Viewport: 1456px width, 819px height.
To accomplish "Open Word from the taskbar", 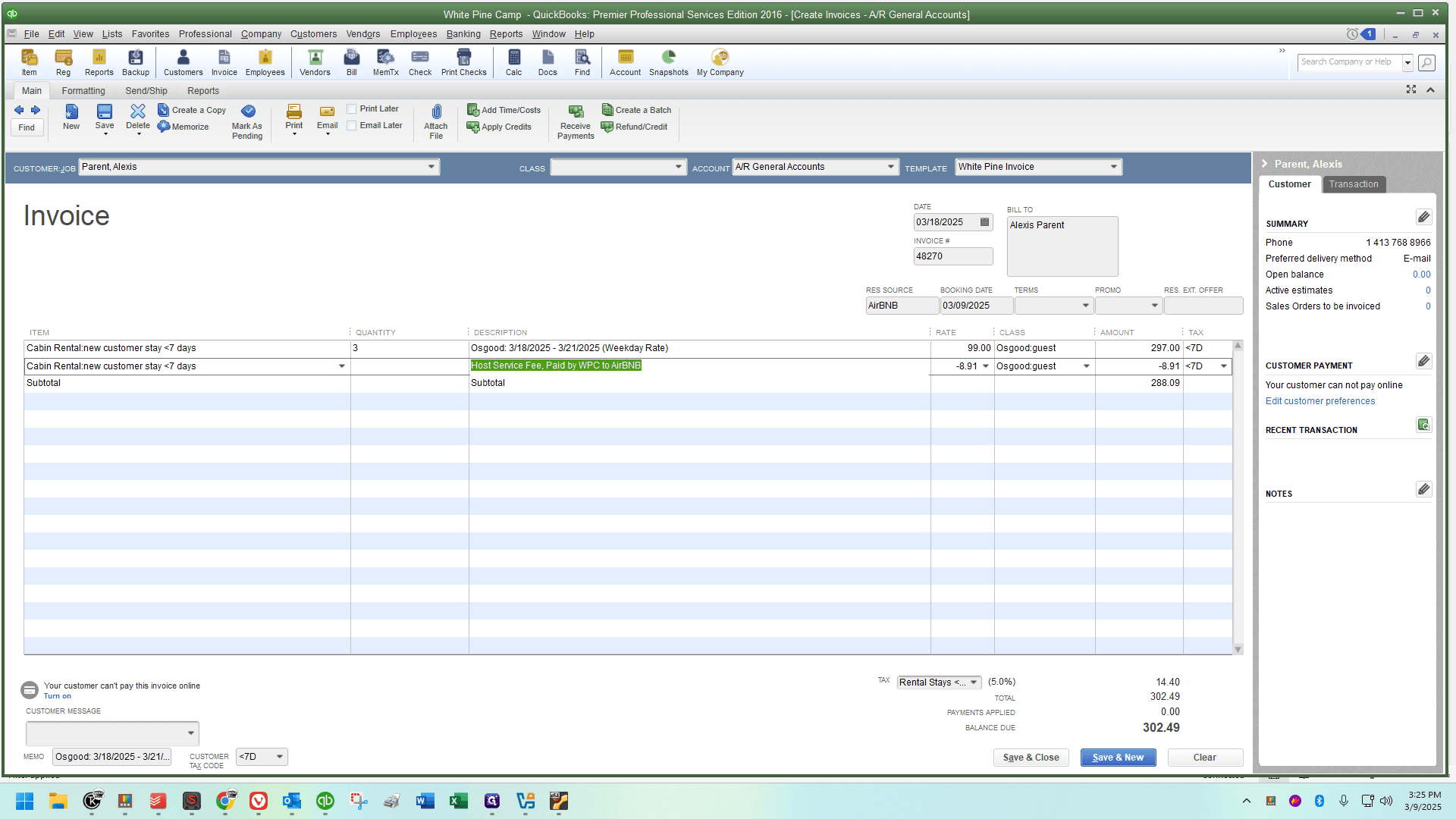I will click(425, 801).
